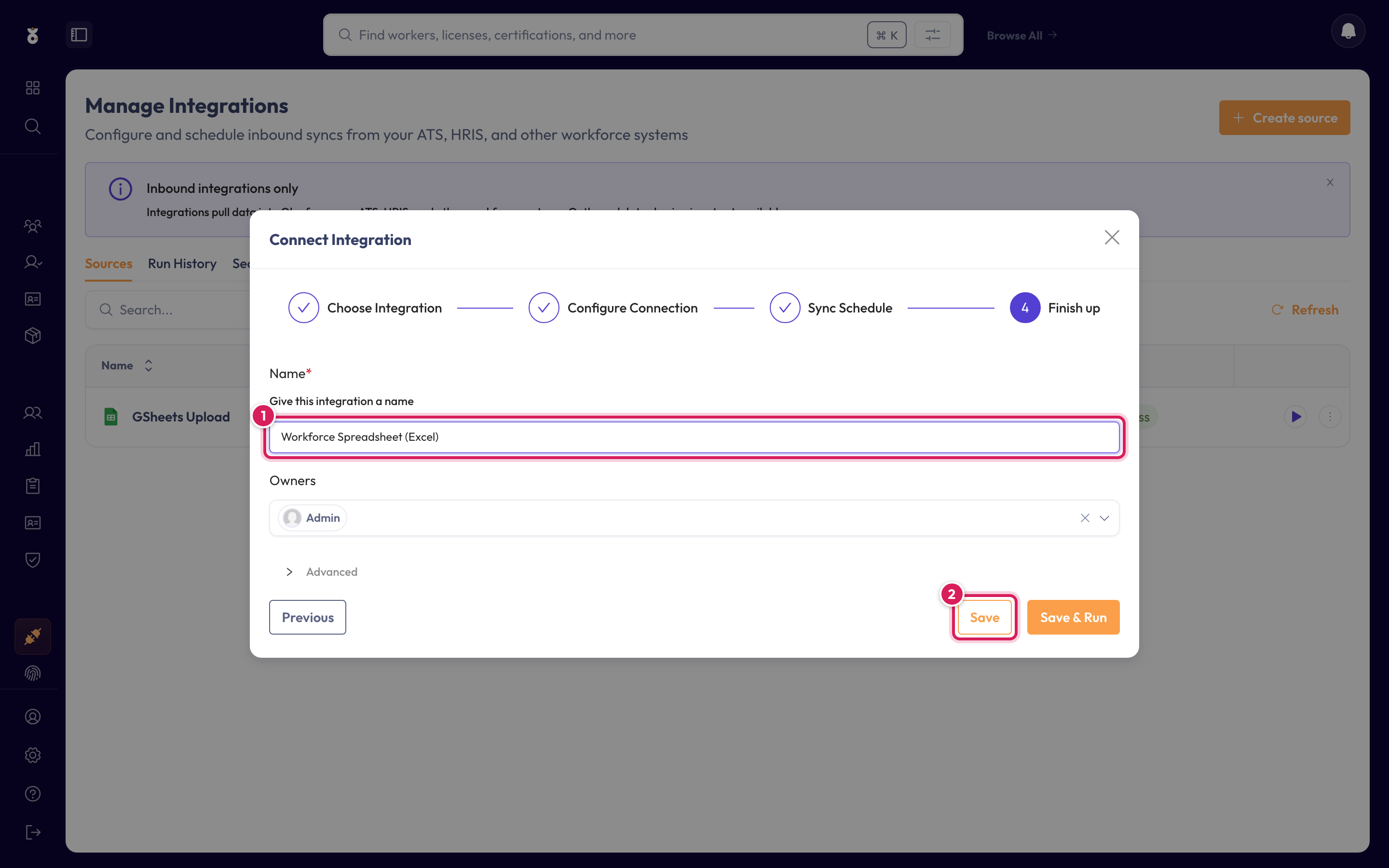
Task: Open the settings gear icon
Action: (33, 755)
